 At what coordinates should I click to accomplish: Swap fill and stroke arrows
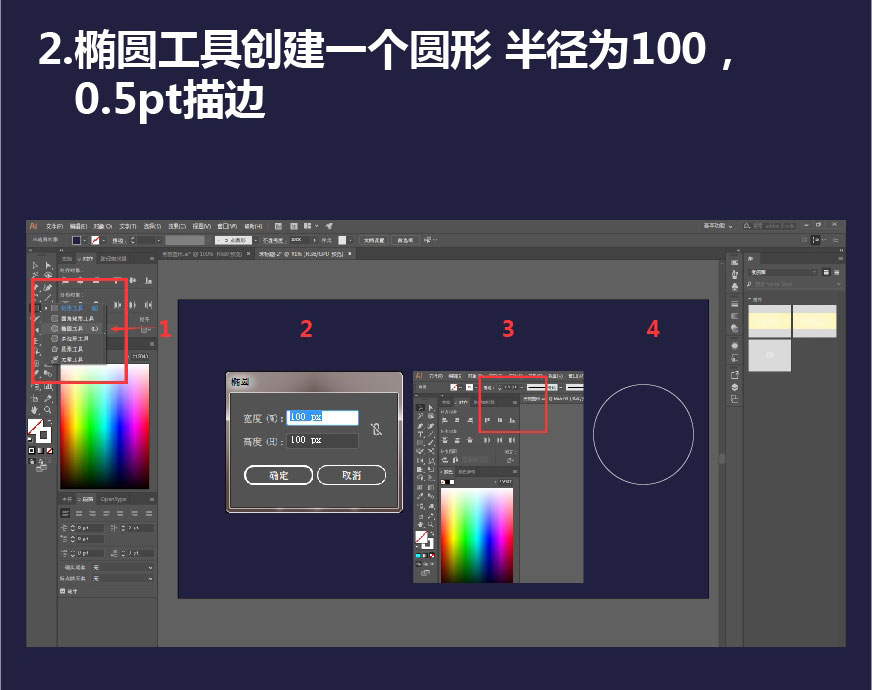(49, 423)
